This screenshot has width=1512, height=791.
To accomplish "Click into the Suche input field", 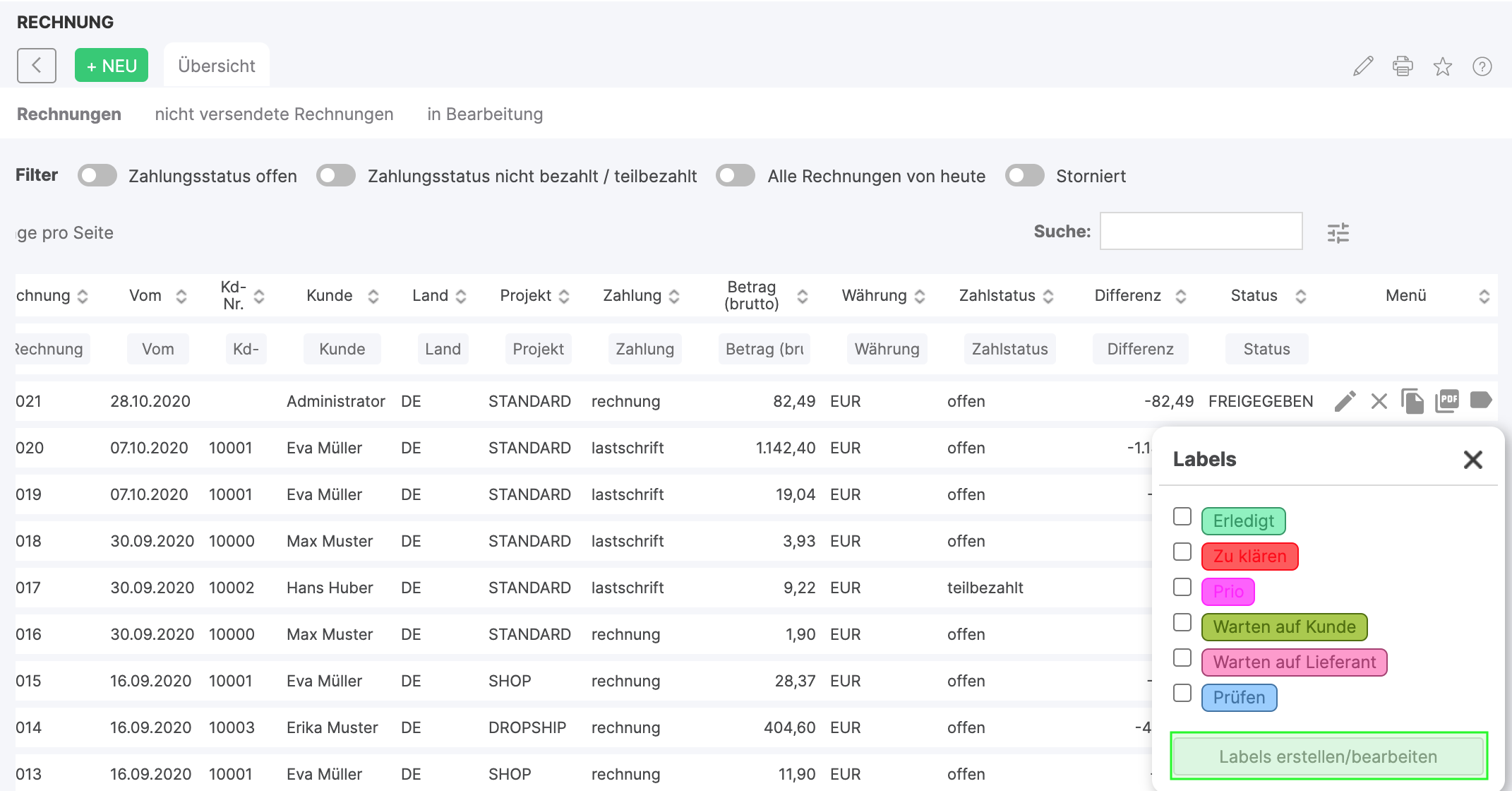I will [1201, 231].
